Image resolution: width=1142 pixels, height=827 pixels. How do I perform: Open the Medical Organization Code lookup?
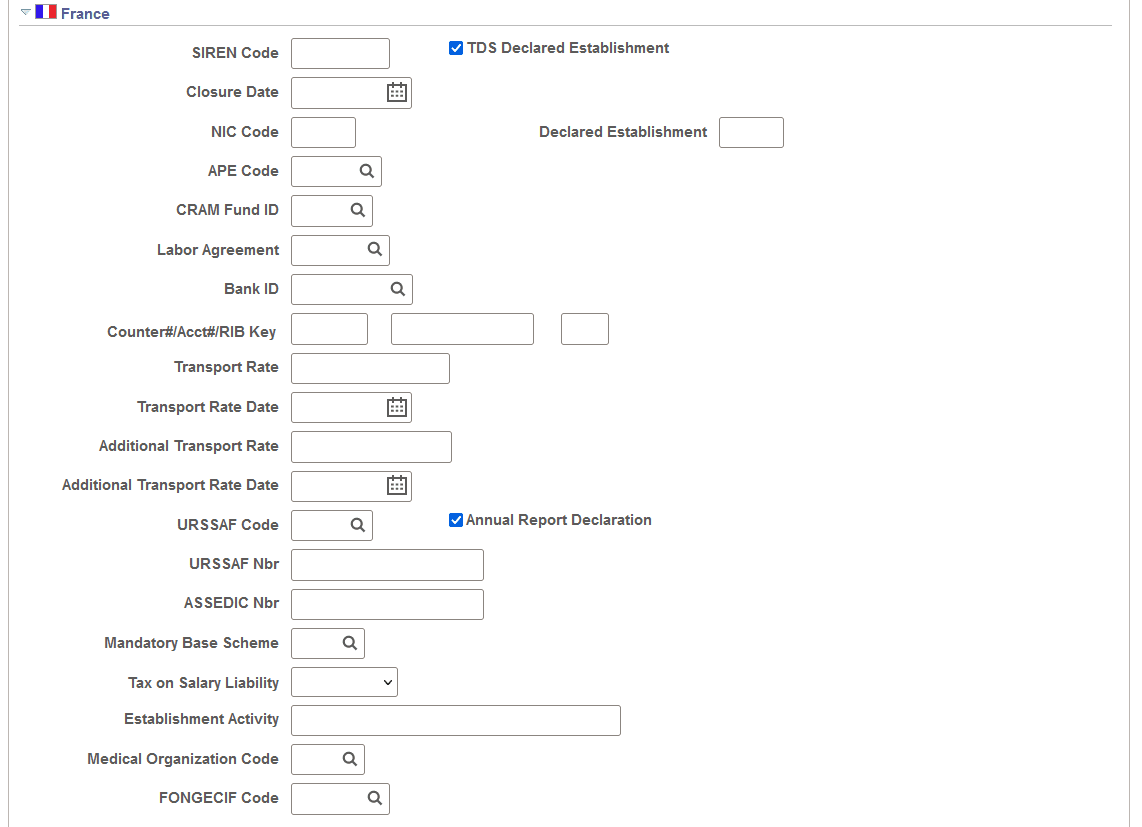351,759
